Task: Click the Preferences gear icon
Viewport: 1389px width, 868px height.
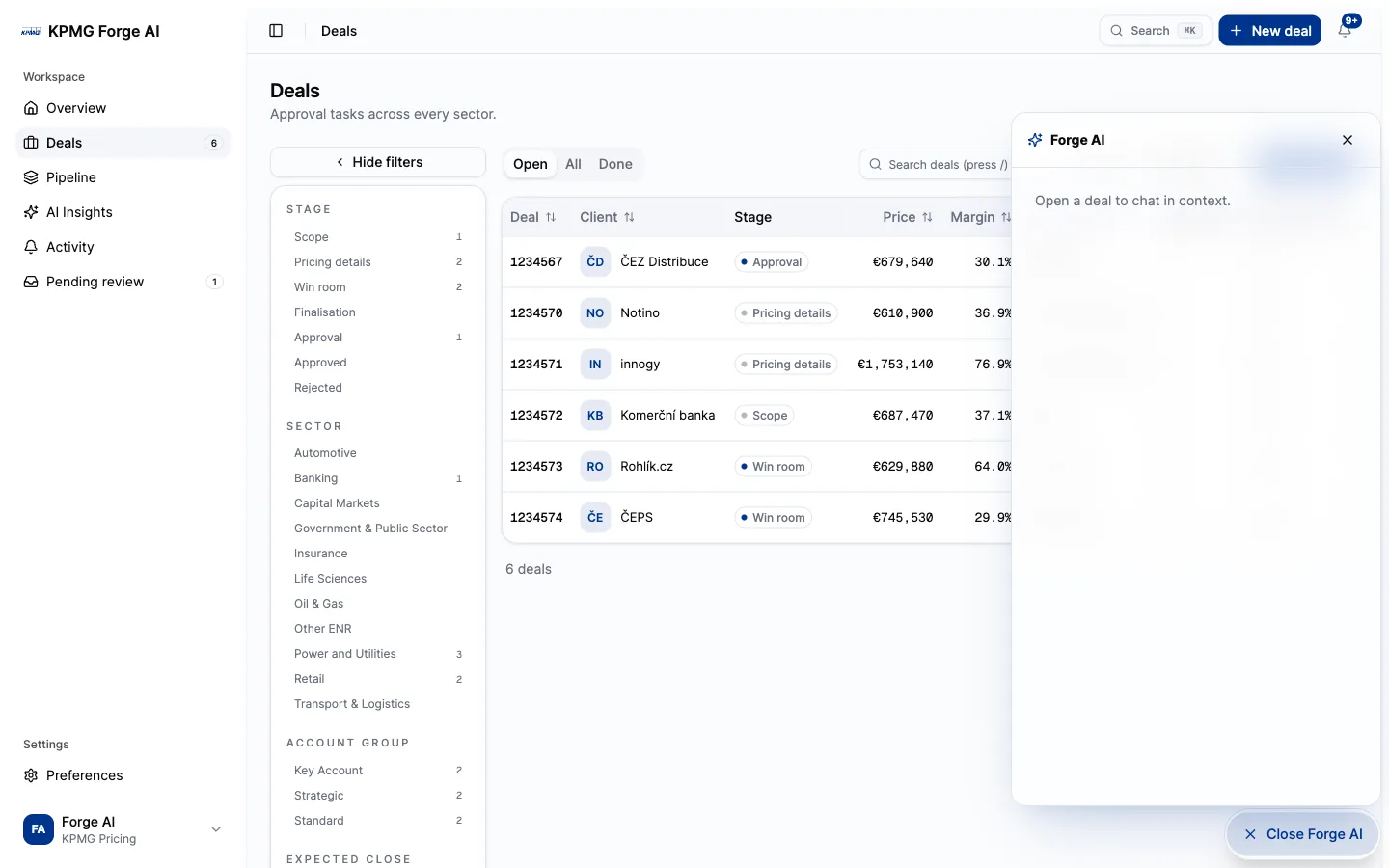Action: click(31, 775)
